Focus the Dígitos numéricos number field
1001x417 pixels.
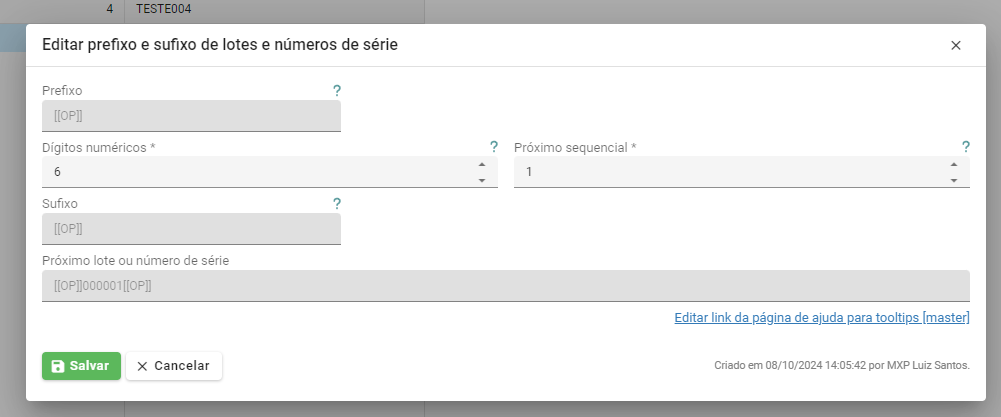255,172
